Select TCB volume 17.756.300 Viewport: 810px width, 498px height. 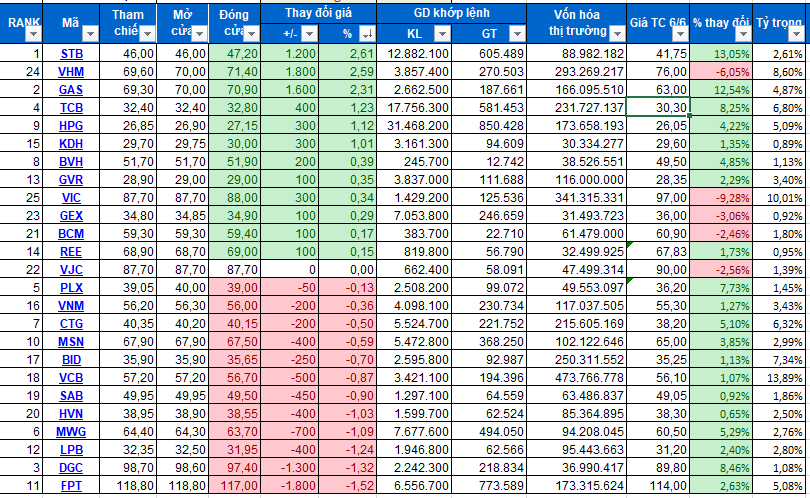(x=414, y=108)
